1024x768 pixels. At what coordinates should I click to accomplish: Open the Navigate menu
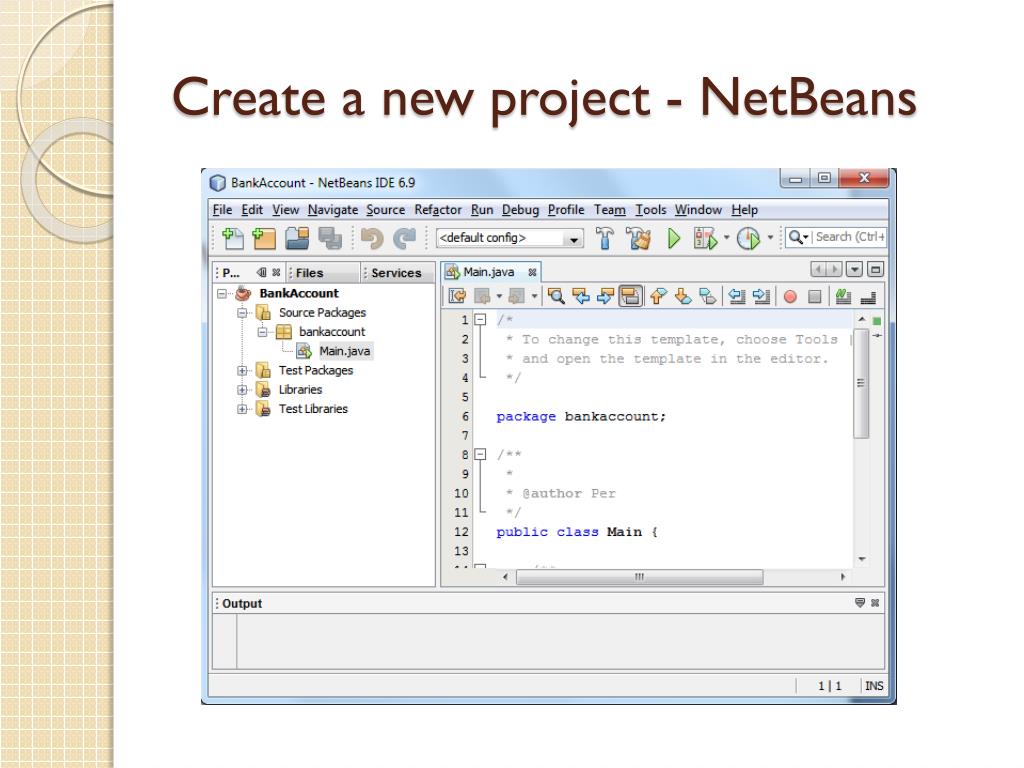(x=333, y=210)
